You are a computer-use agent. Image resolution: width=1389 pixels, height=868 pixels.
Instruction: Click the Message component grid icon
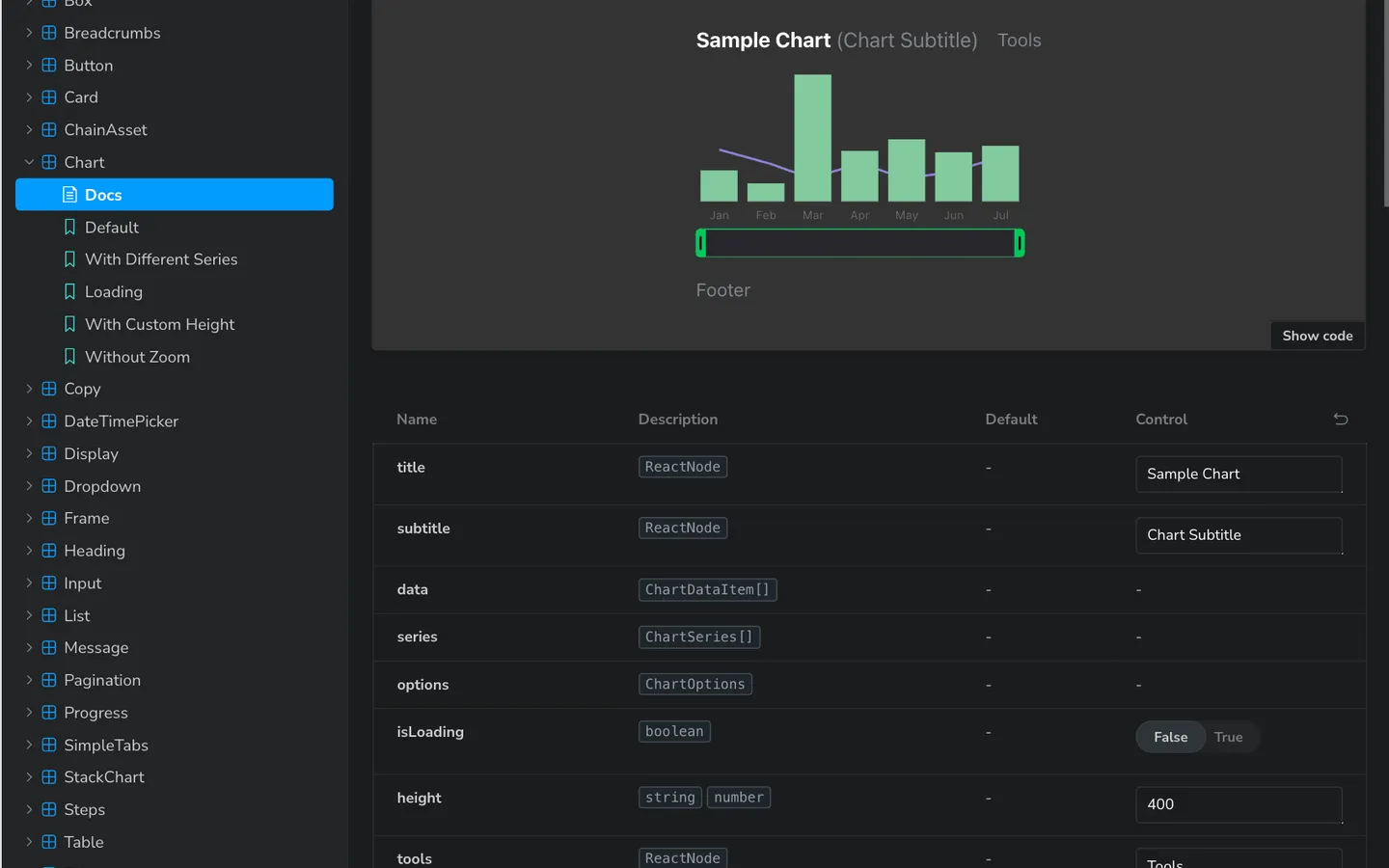(x=49, y=648)
